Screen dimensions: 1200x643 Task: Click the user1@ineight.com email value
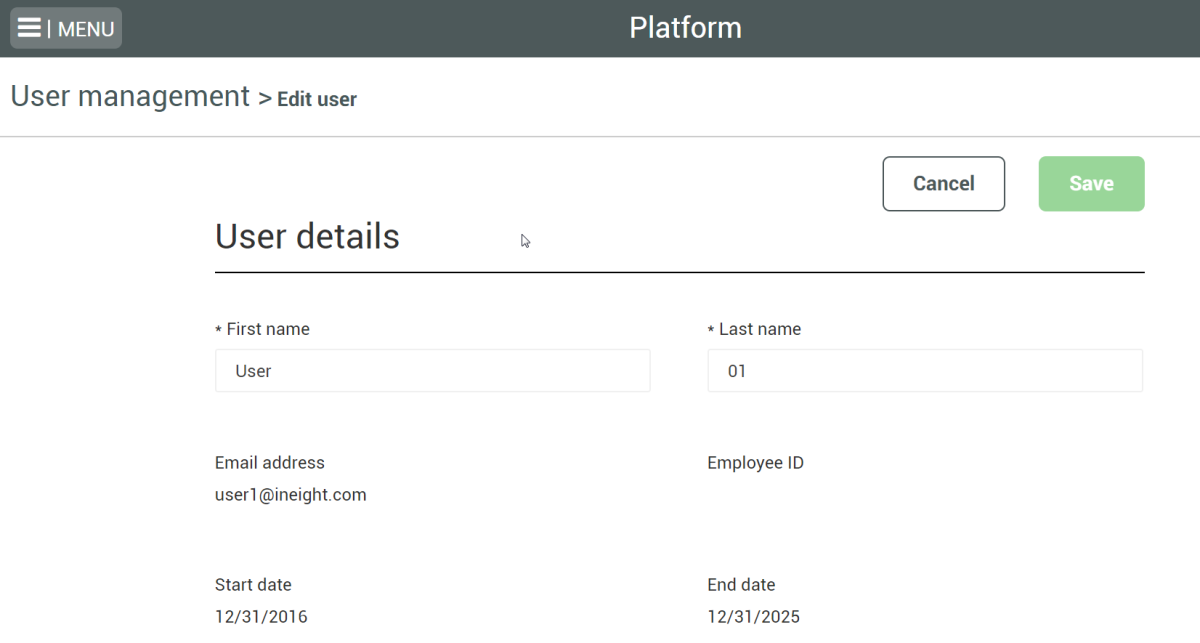click(x=290, y=495)
